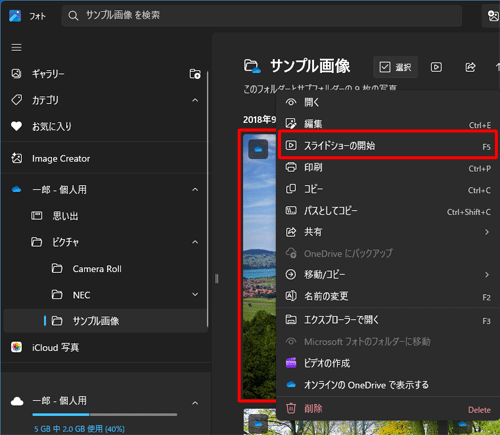Click the OneDrive storage usage bar
500x435 pixels.
pyautogui.click(x=105, y=415)
